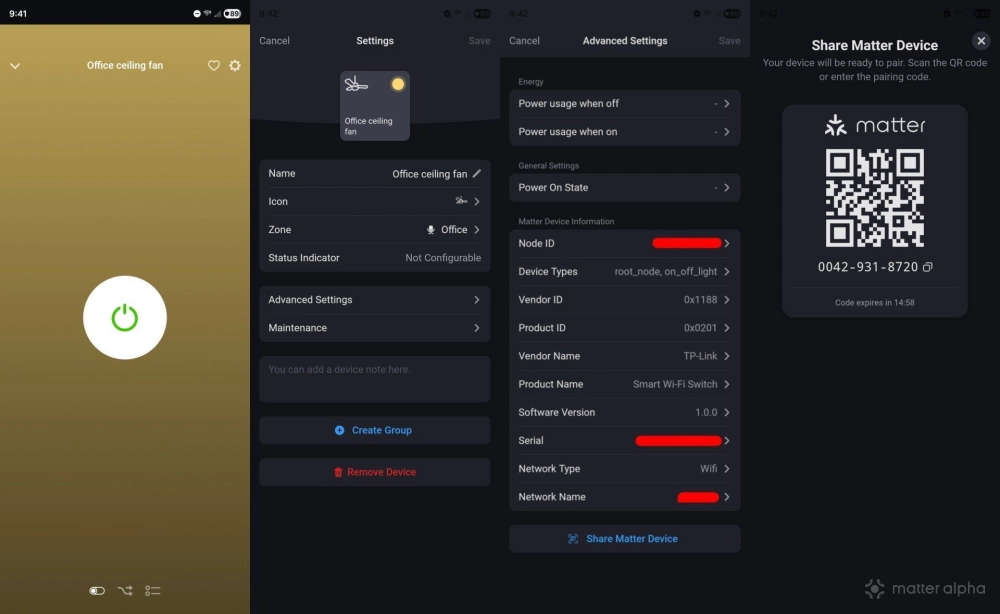The image size is (1000, 614).
Task: Expand Advanced Settings row
Action: (x=374, y=300)
